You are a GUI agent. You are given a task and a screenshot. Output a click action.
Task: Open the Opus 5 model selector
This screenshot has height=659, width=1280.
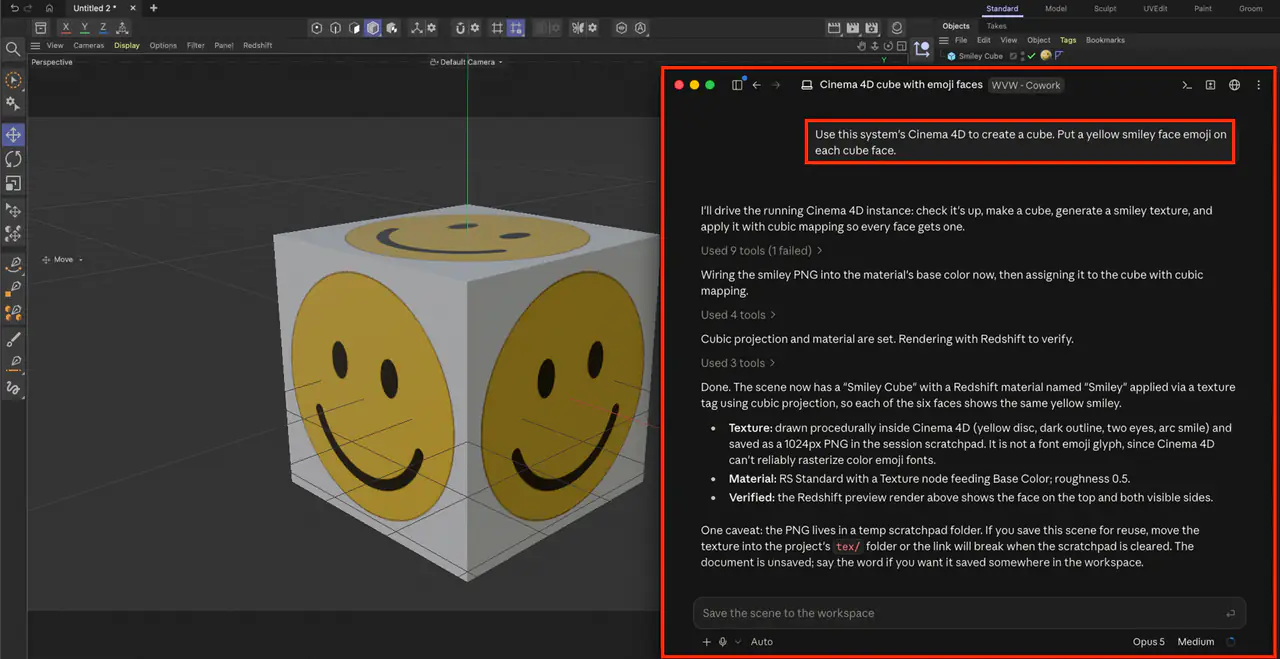point(1148,642)
